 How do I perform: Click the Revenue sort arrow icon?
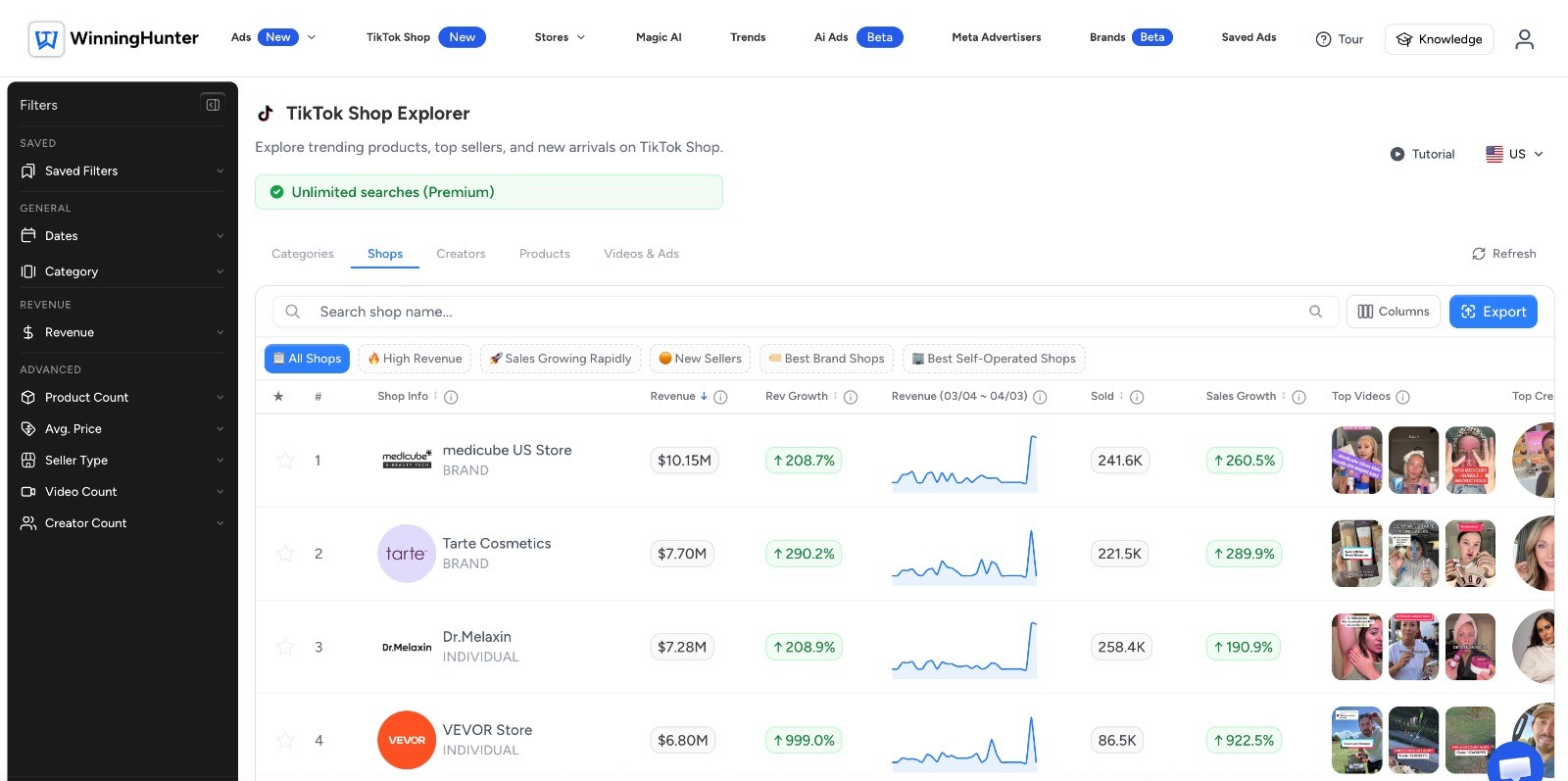704,396
